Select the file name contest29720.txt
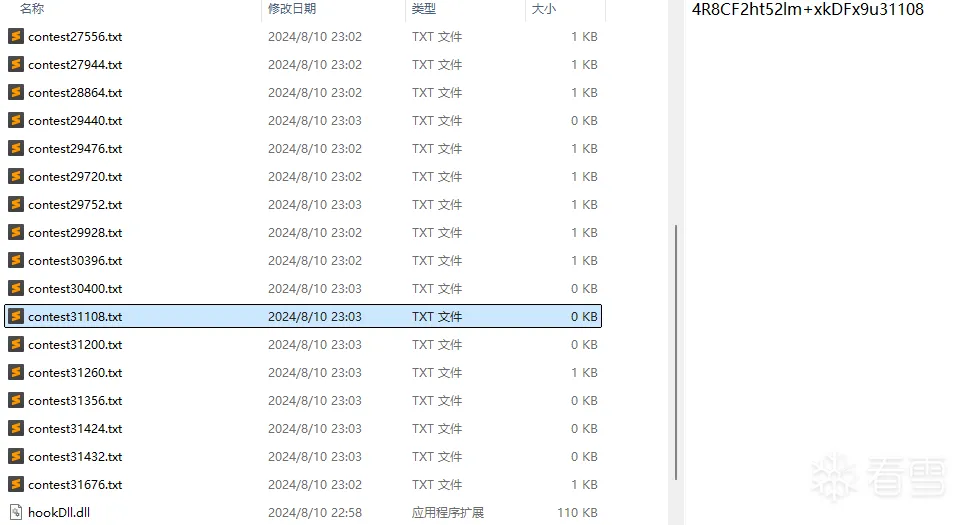This screenshot has width=967, height=525. coord(75,176)
